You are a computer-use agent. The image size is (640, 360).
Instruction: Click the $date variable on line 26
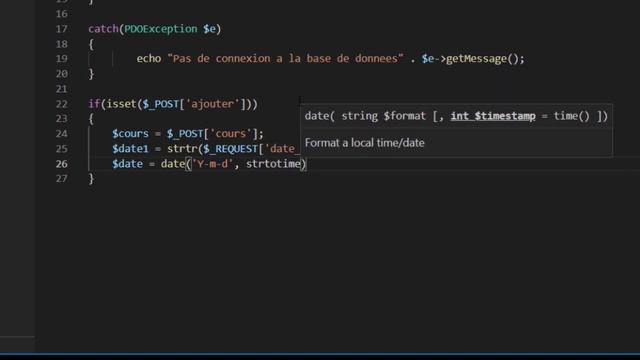(x=127, y=164)
